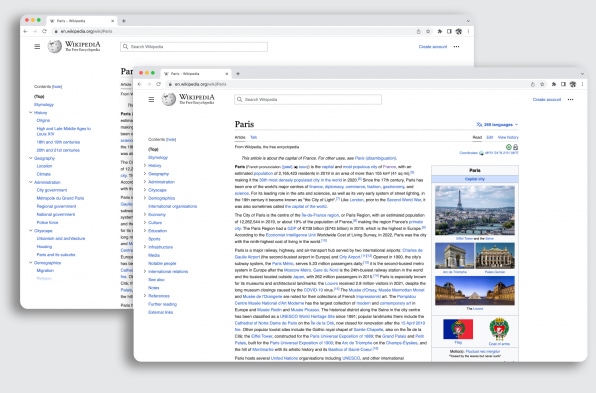The height and width of the screenshot is (393, 596).
Task: Open the External links entry in contents
Action: coord(160,312)
